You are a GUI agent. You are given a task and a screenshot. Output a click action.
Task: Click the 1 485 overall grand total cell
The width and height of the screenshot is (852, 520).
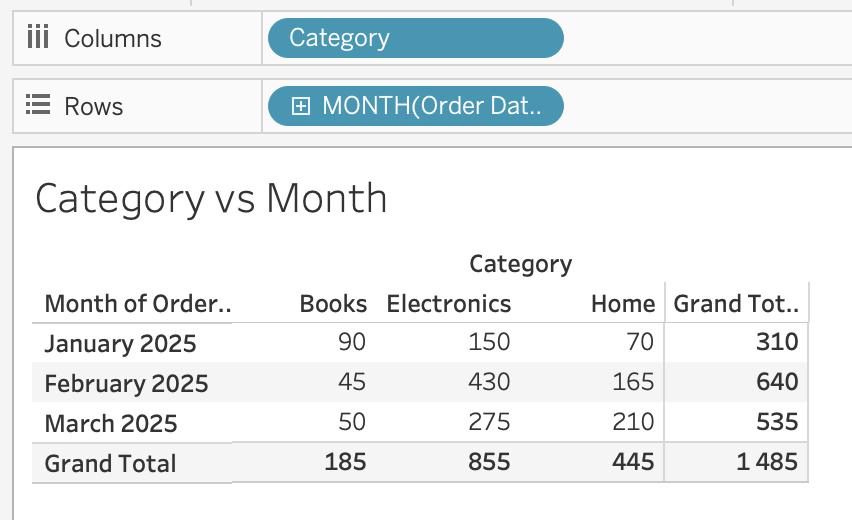[763, 462]
